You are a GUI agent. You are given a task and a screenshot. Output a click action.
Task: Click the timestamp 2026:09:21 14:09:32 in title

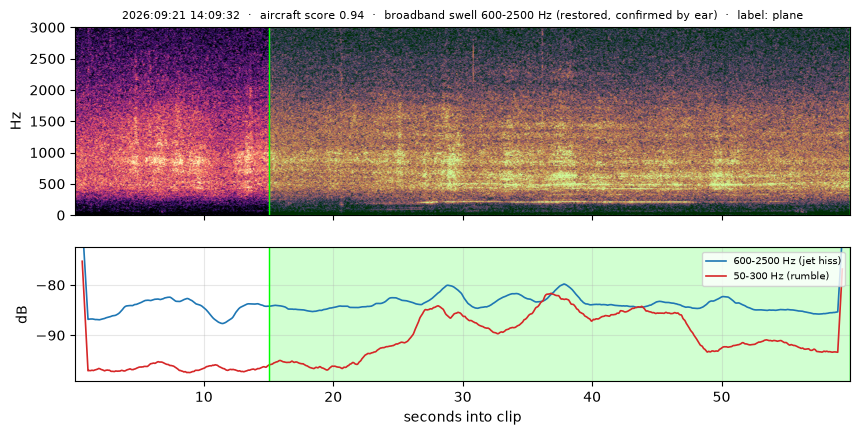point(180,15)
